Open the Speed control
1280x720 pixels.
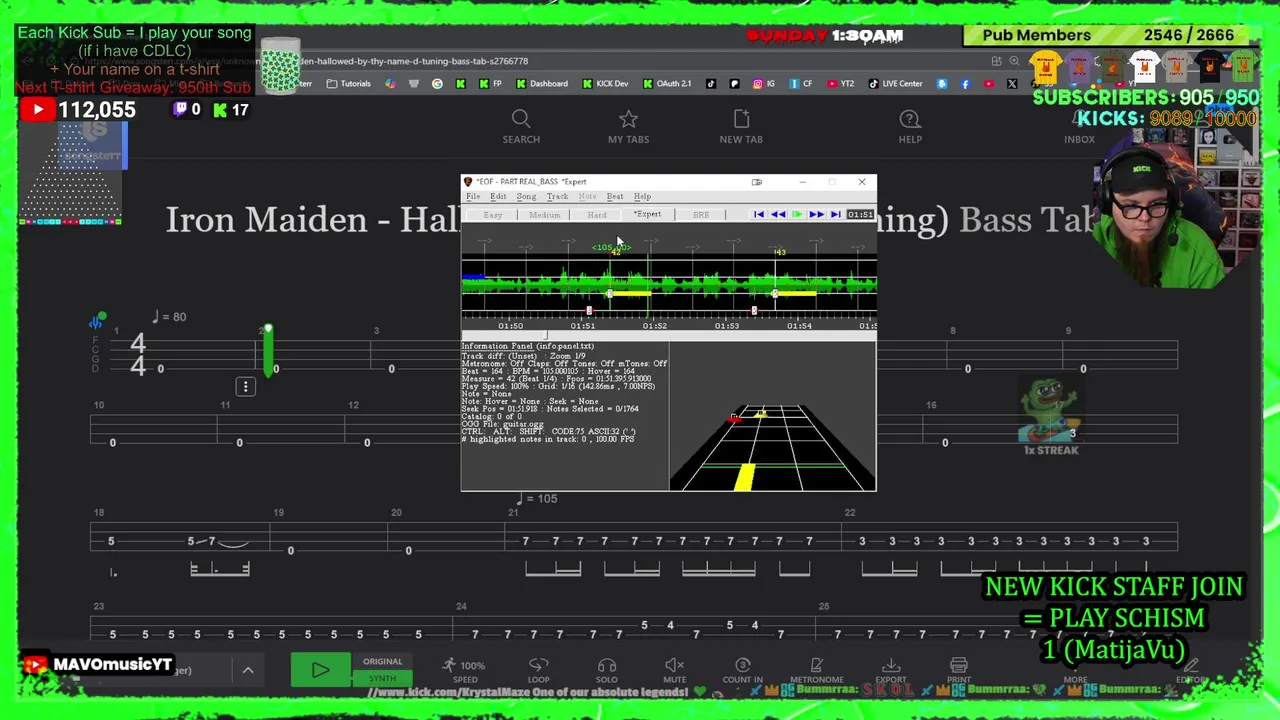click(465, 670)
